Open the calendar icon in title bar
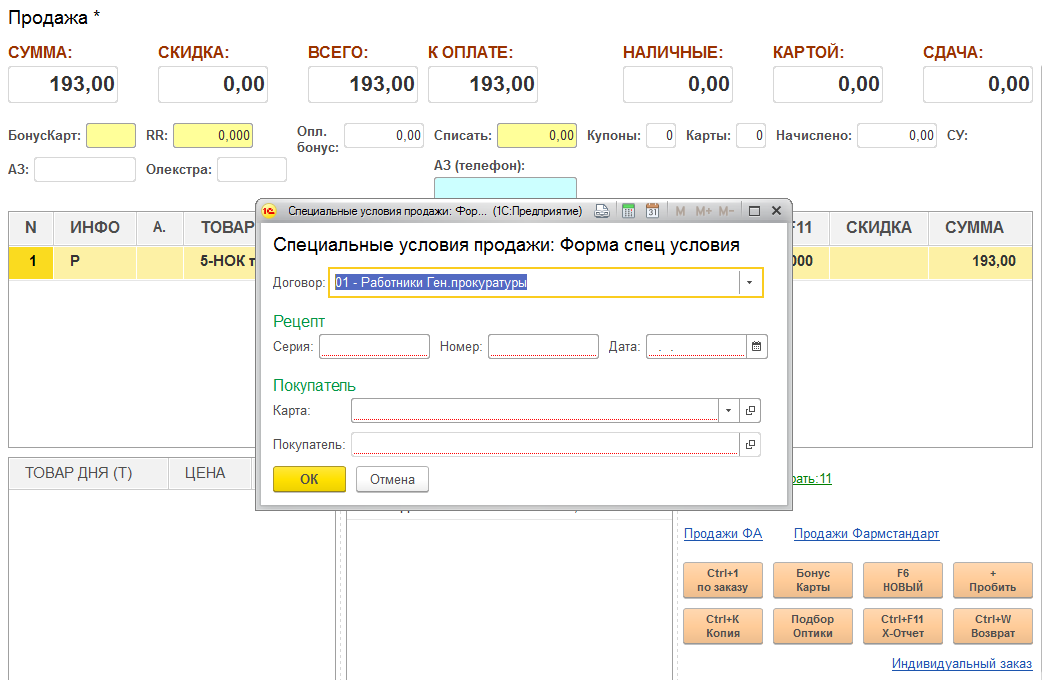 652,211
